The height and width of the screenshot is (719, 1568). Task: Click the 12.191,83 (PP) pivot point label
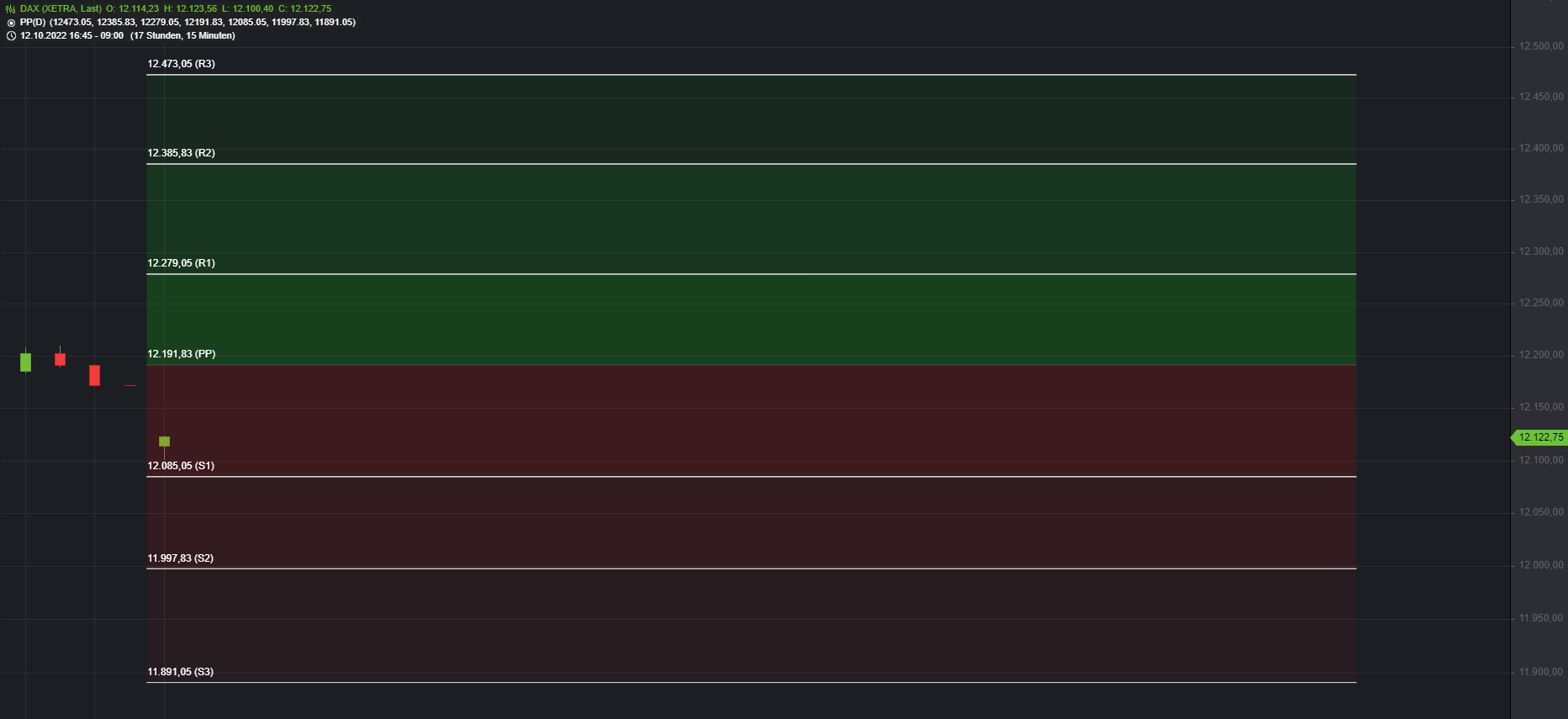coord(181,354)
